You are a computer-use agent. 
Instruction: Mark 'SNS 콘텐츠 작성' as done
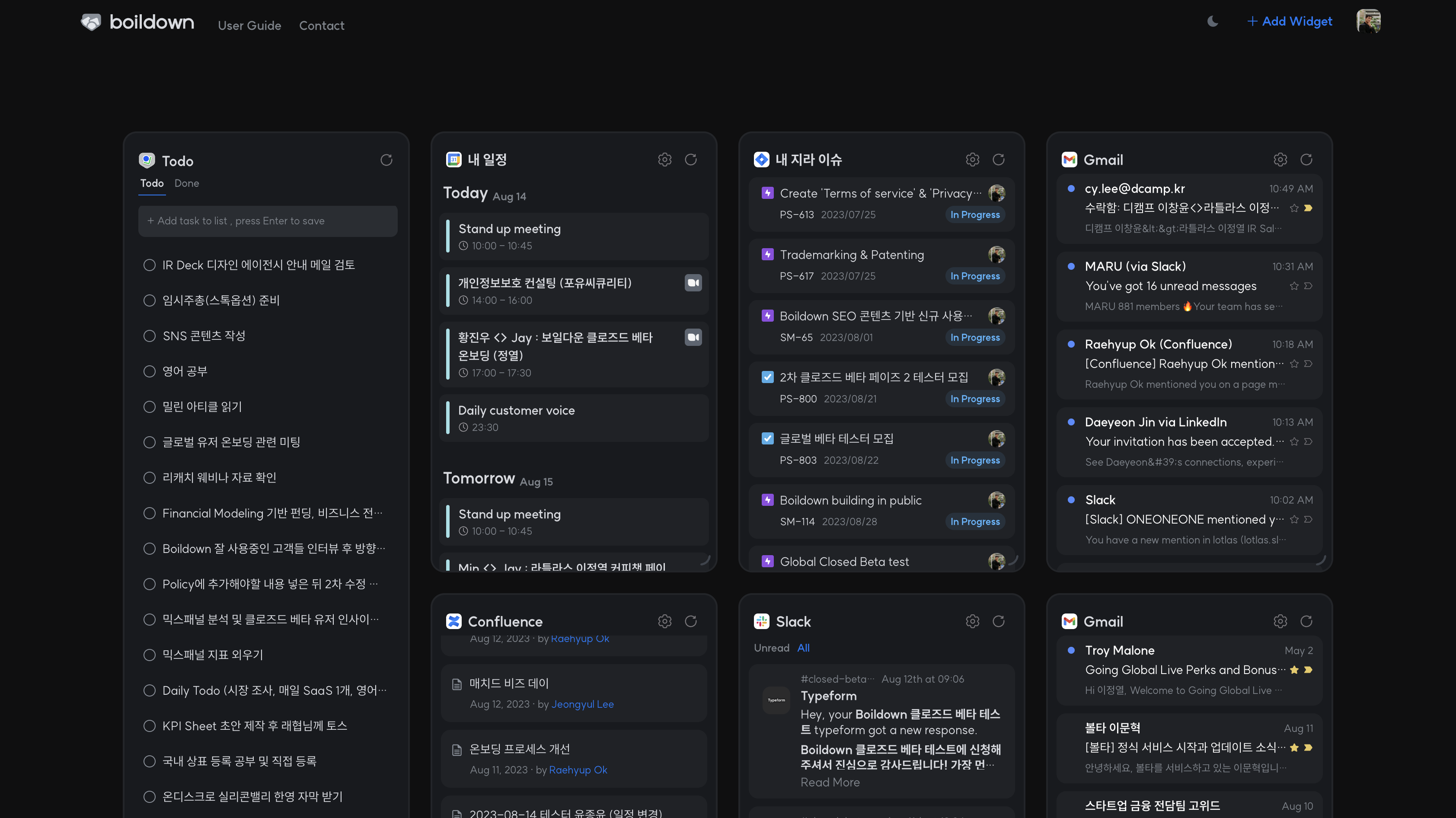(149, 336)
